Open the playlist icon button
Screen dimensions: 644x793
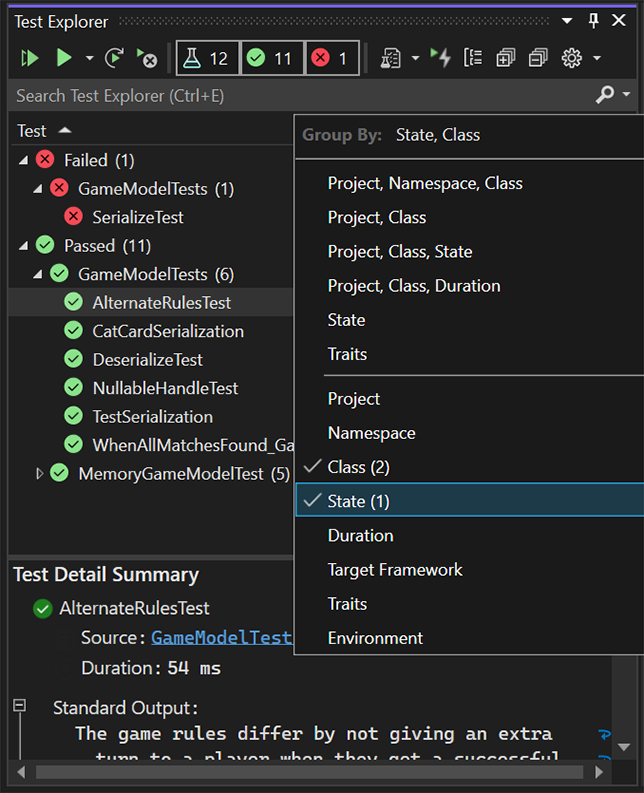[x=391, y=58]
